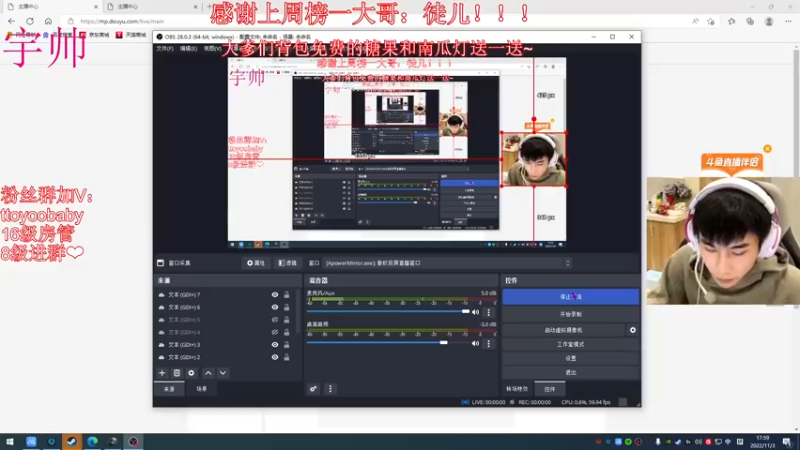Image resolution: width=800 pixels, height=450 pixels.
Task: Open OBS Studio taskbar icon
Action: [133, 441]
